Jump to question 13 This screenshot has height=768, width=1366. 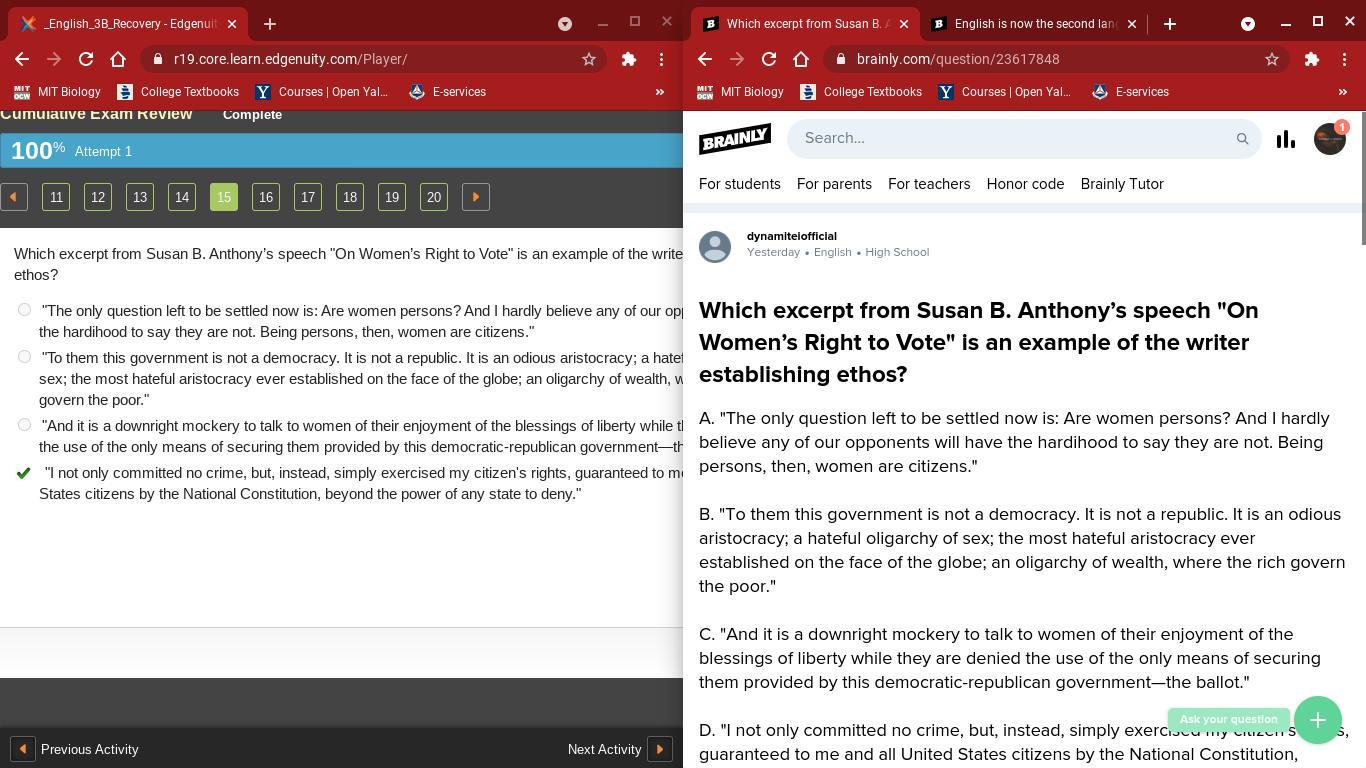[x=140, y=197]
